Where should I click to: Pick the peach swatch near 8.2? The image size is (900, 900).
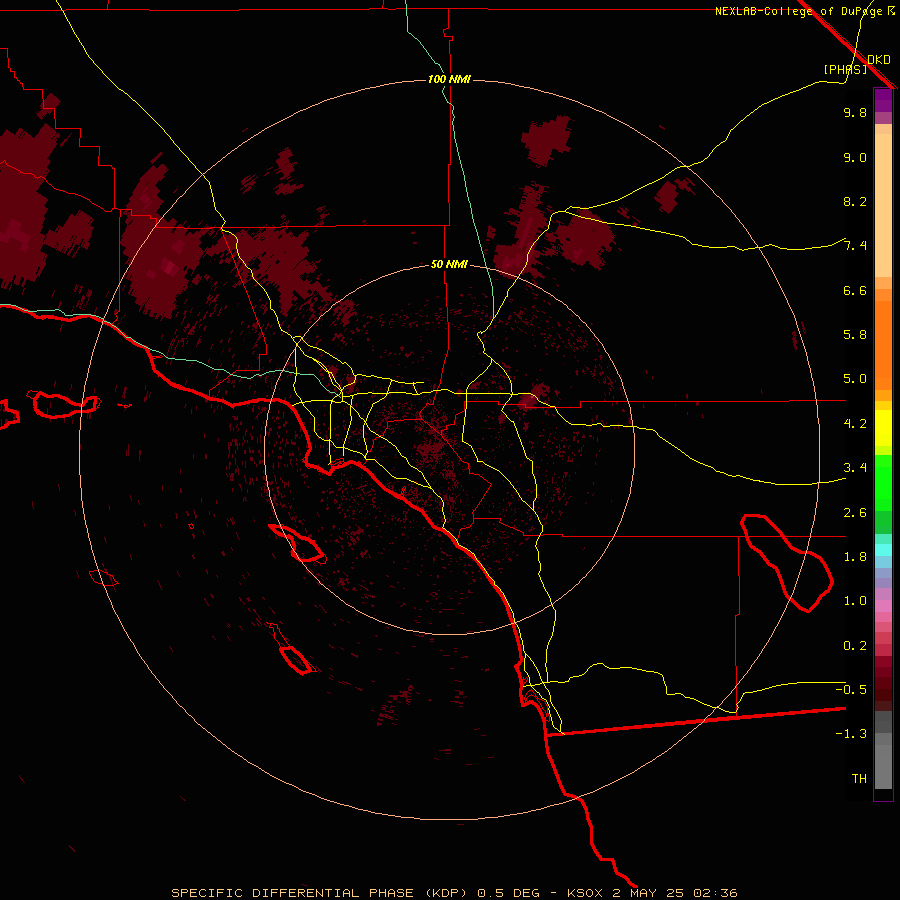(883, 204)
